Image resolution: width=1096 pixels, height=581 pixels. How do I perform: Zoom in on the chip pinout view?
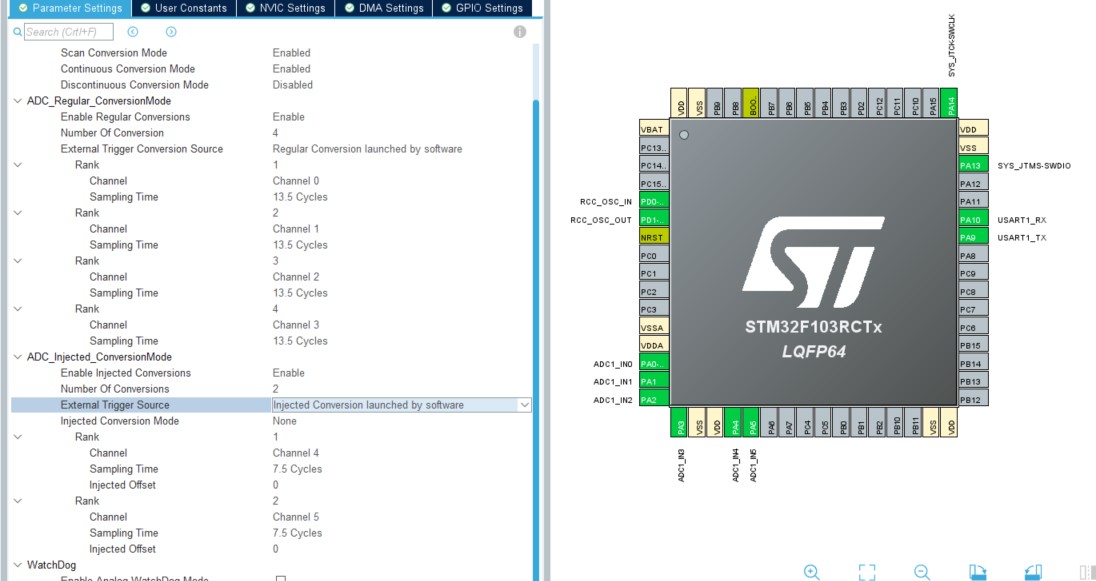tap(812, 572)
